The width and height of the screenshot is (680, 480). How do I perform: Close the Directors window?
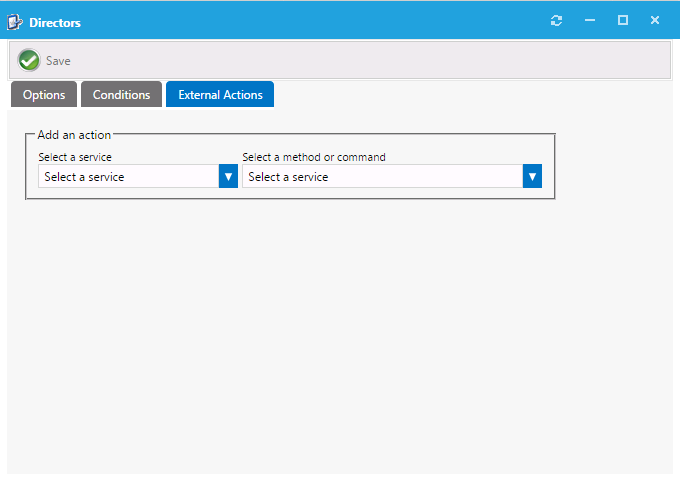(655, 21)
